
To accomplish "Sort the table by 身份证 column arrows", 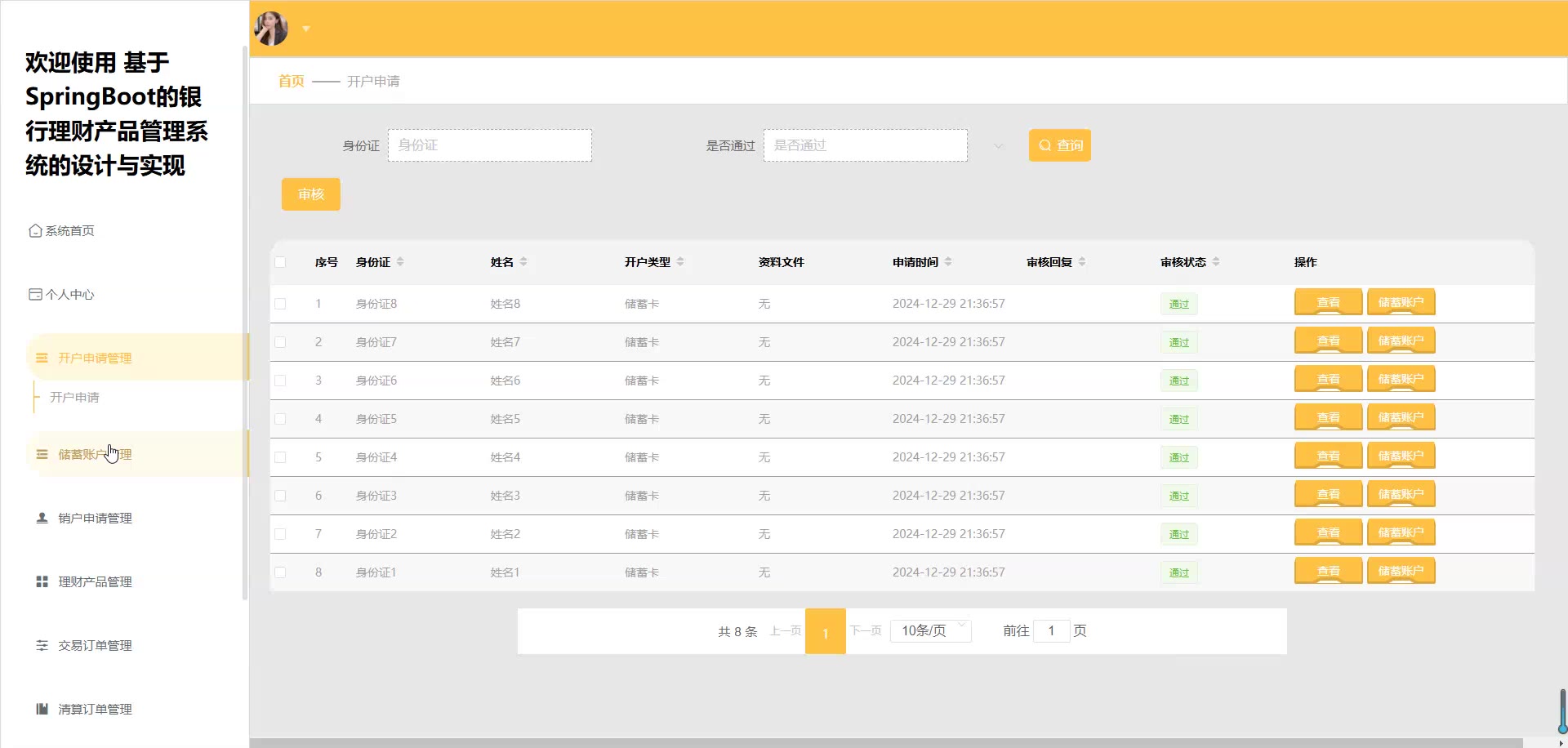I will pyautogui.click(x=400, y=262).
